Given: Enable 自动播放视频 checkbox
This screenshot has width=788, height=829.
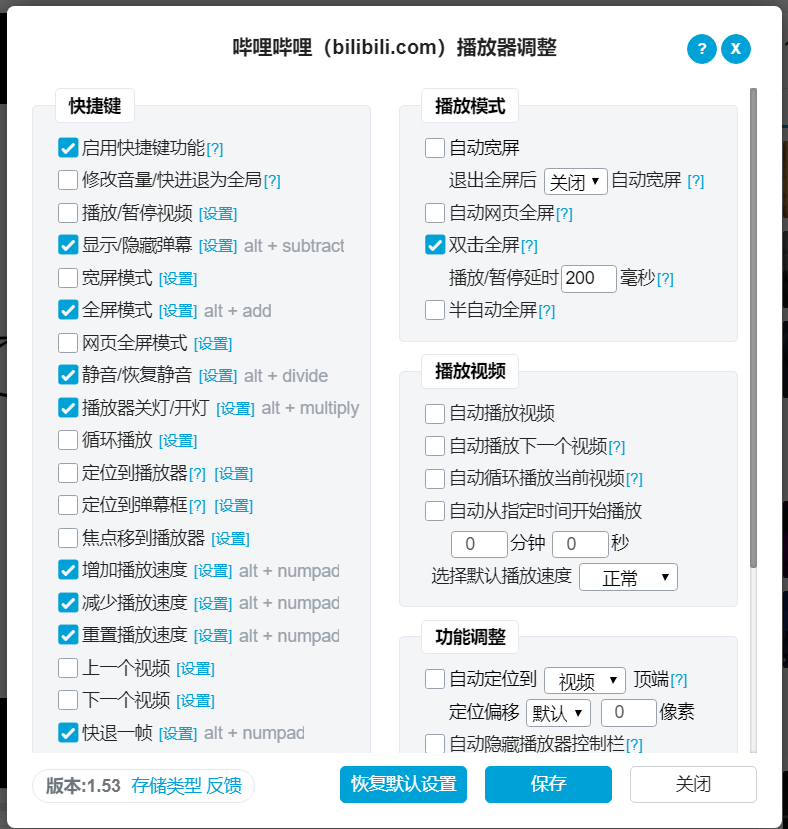Looking at the screenshot, I should (435, 414).
